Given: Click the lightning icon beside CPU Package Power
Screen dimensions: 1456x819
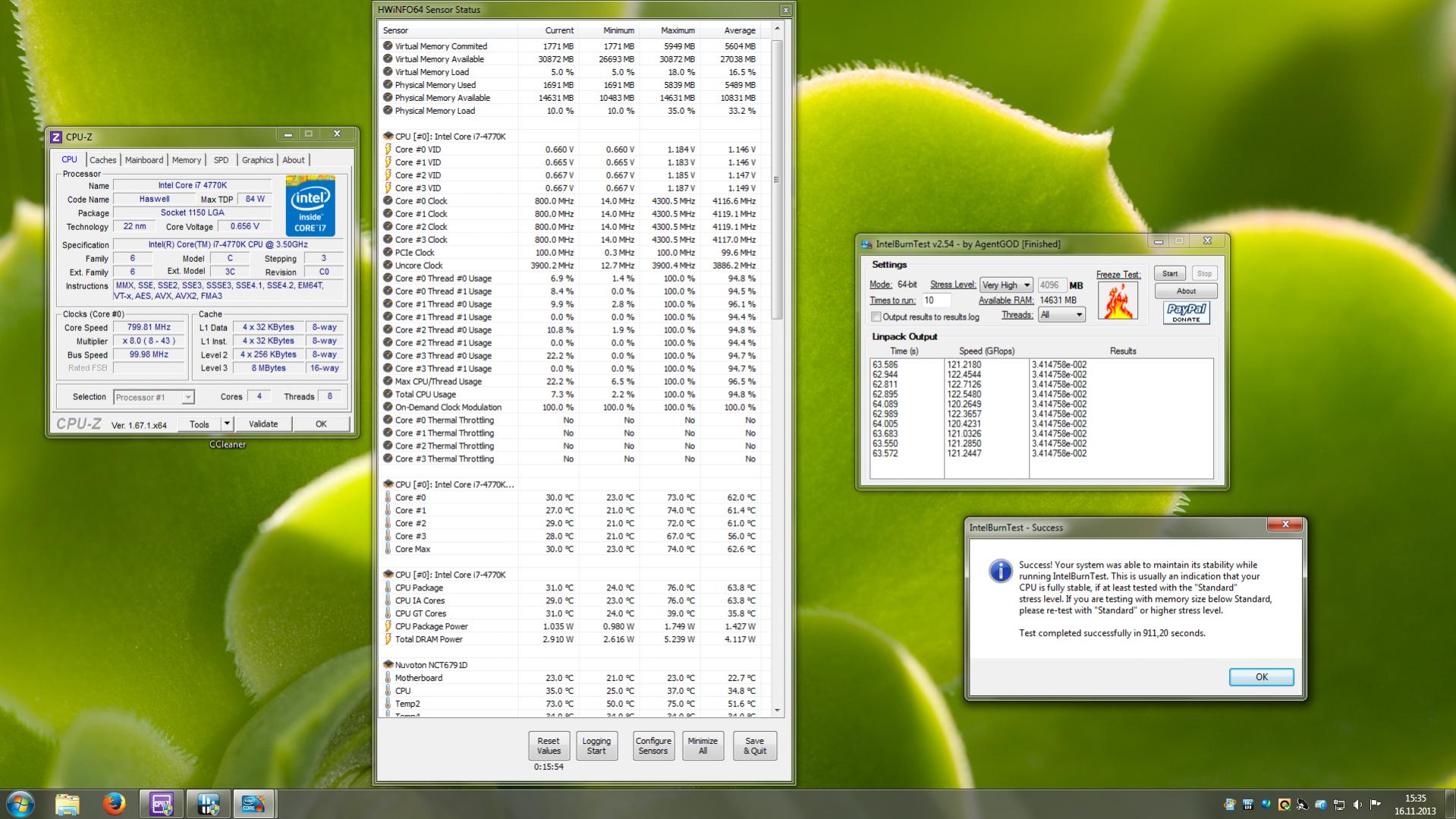Looking at the screenshot, I should point(388,626).
